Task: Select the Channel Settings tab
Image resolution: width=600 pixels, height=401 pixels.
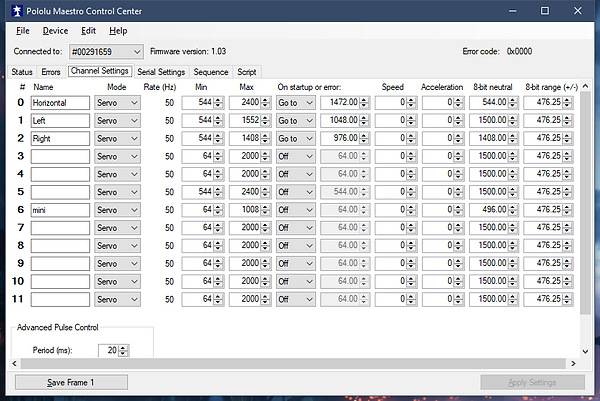Action: (99, 71)
